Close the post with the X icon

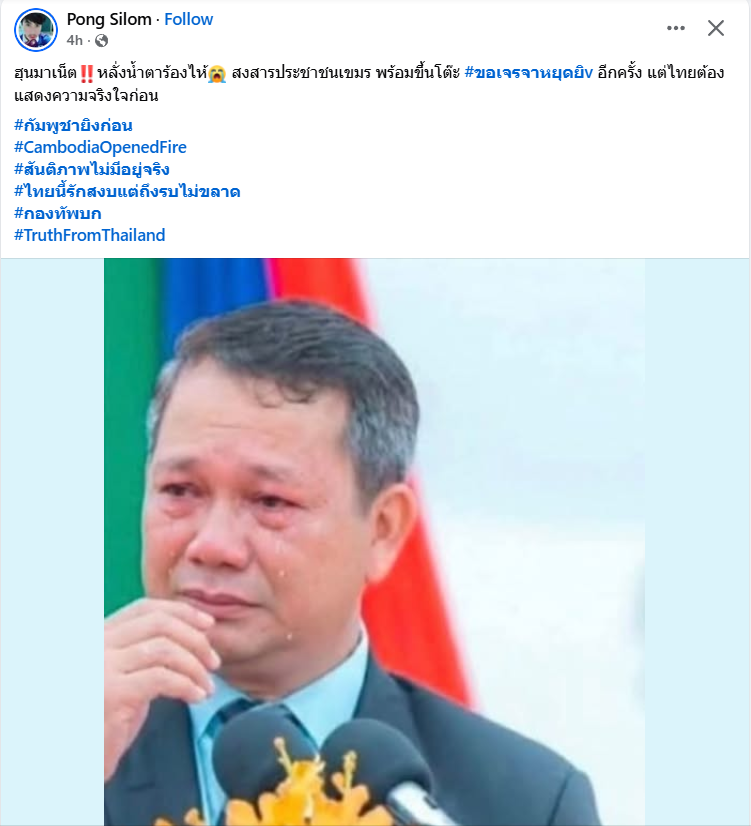point(716,28)
